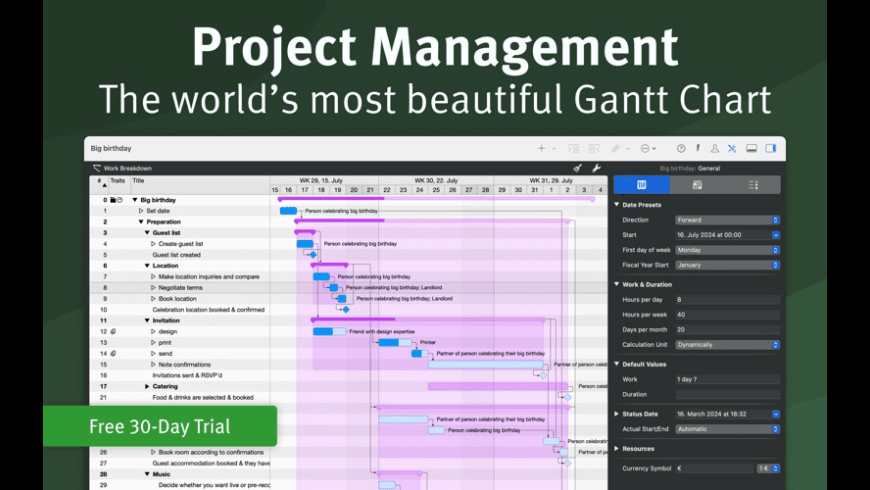Expand the Status Date section

(x=616, y=414)
